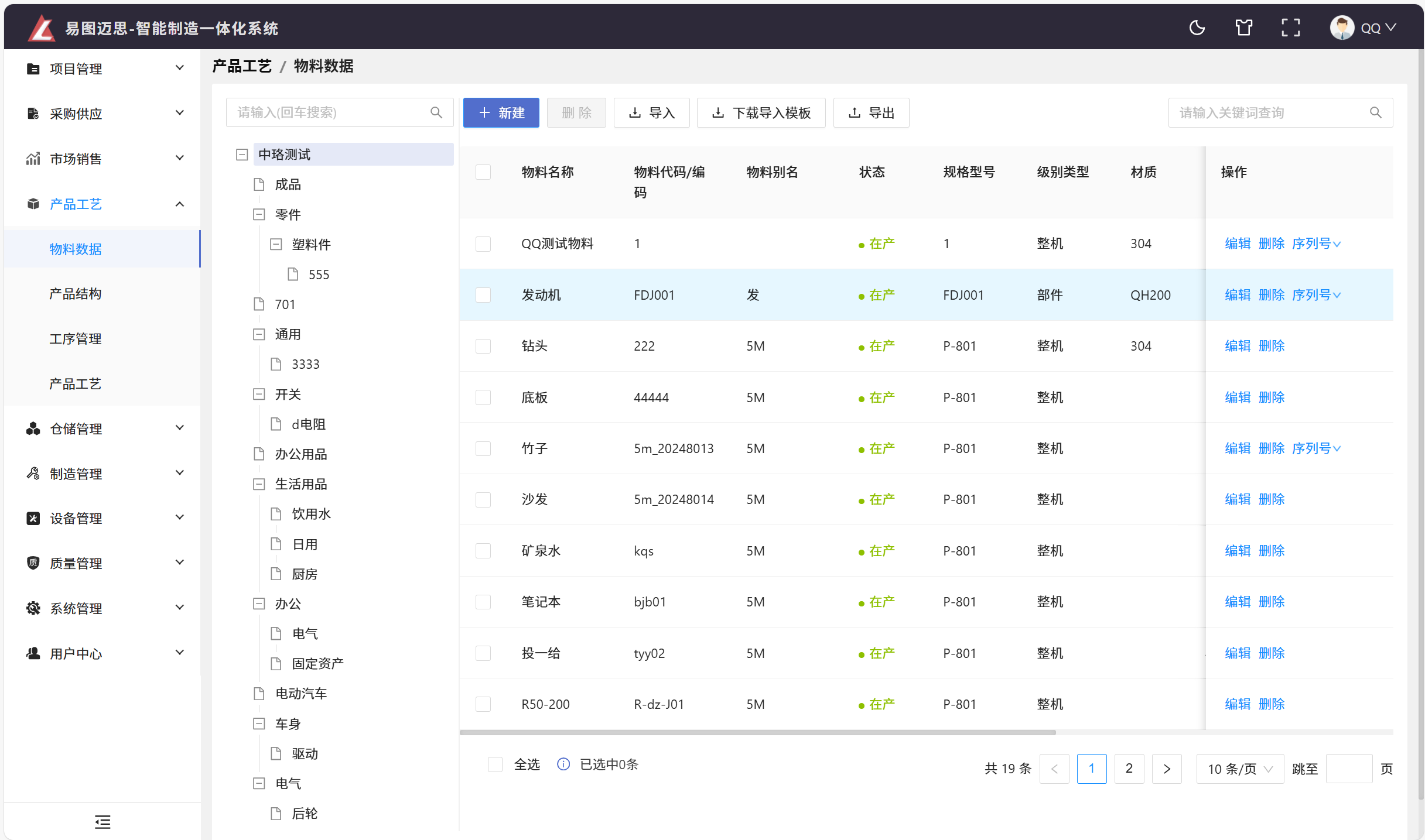
Task: Check the QQ测试物料 row checkbox
Action: pyautogui.click(x=483, y=244)
